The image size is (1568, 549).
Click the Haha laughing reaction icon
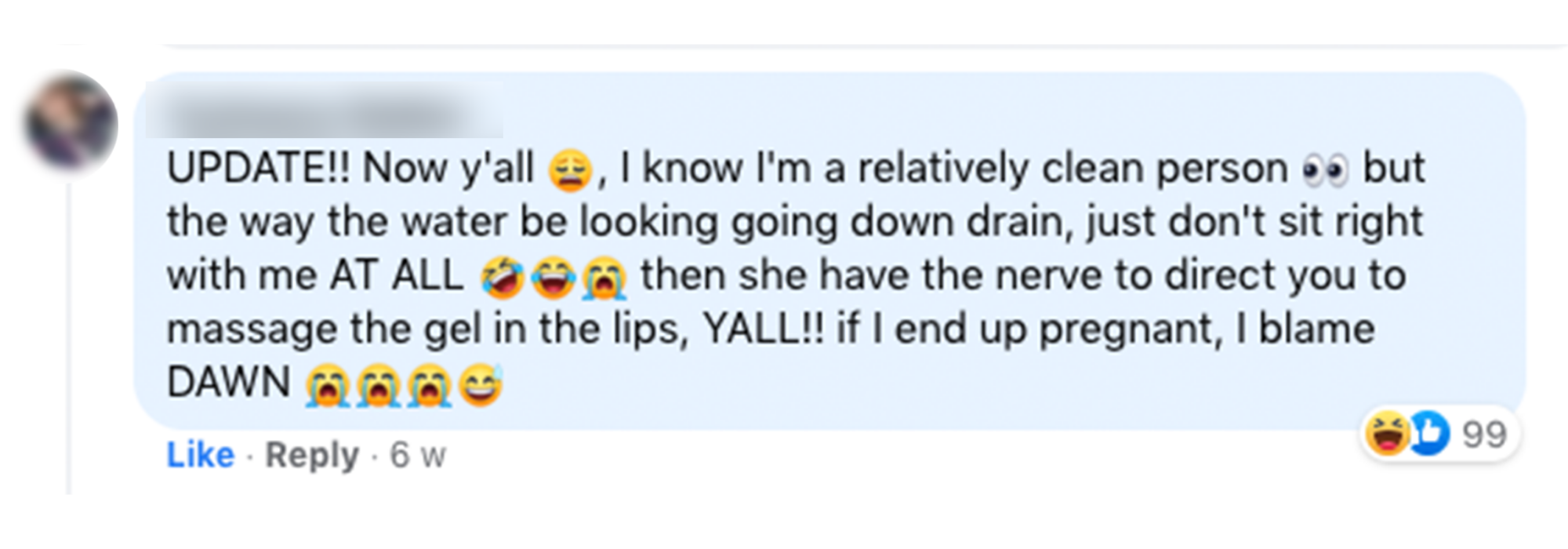coord(1387,433)
